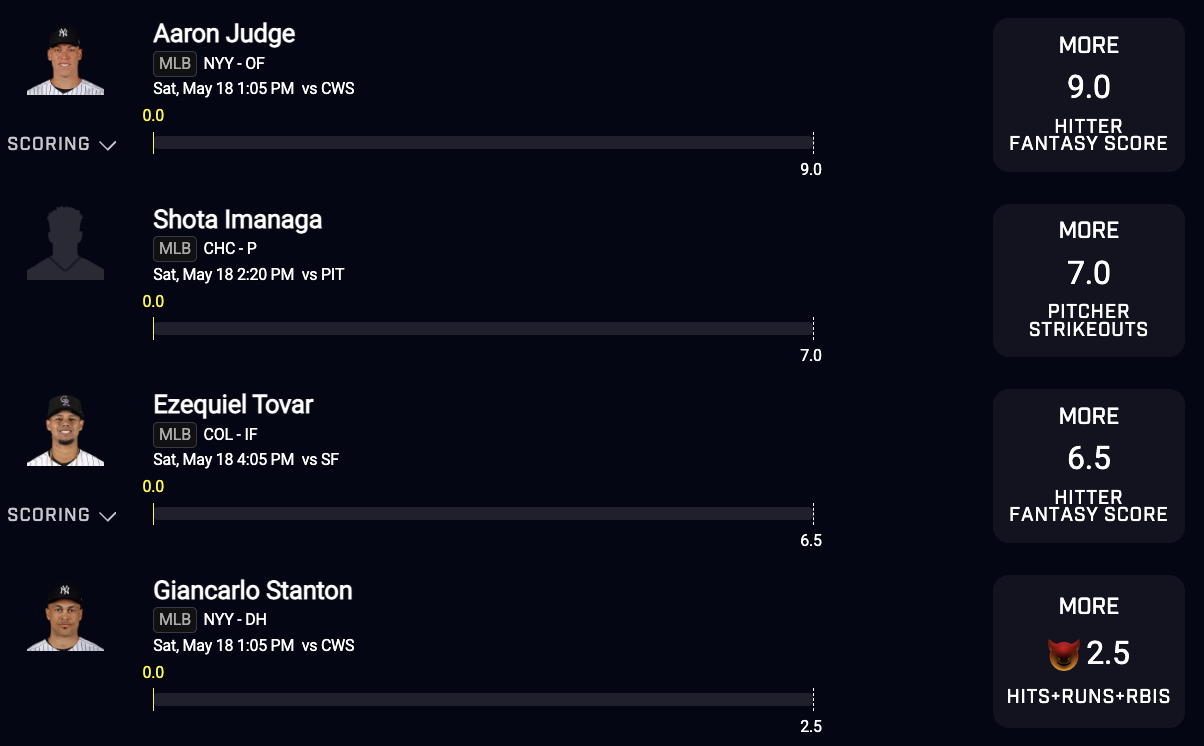Open the Ezequiel Tovar player name
The width and height of the screenshot is (1204, 746).
pos(233,404)
